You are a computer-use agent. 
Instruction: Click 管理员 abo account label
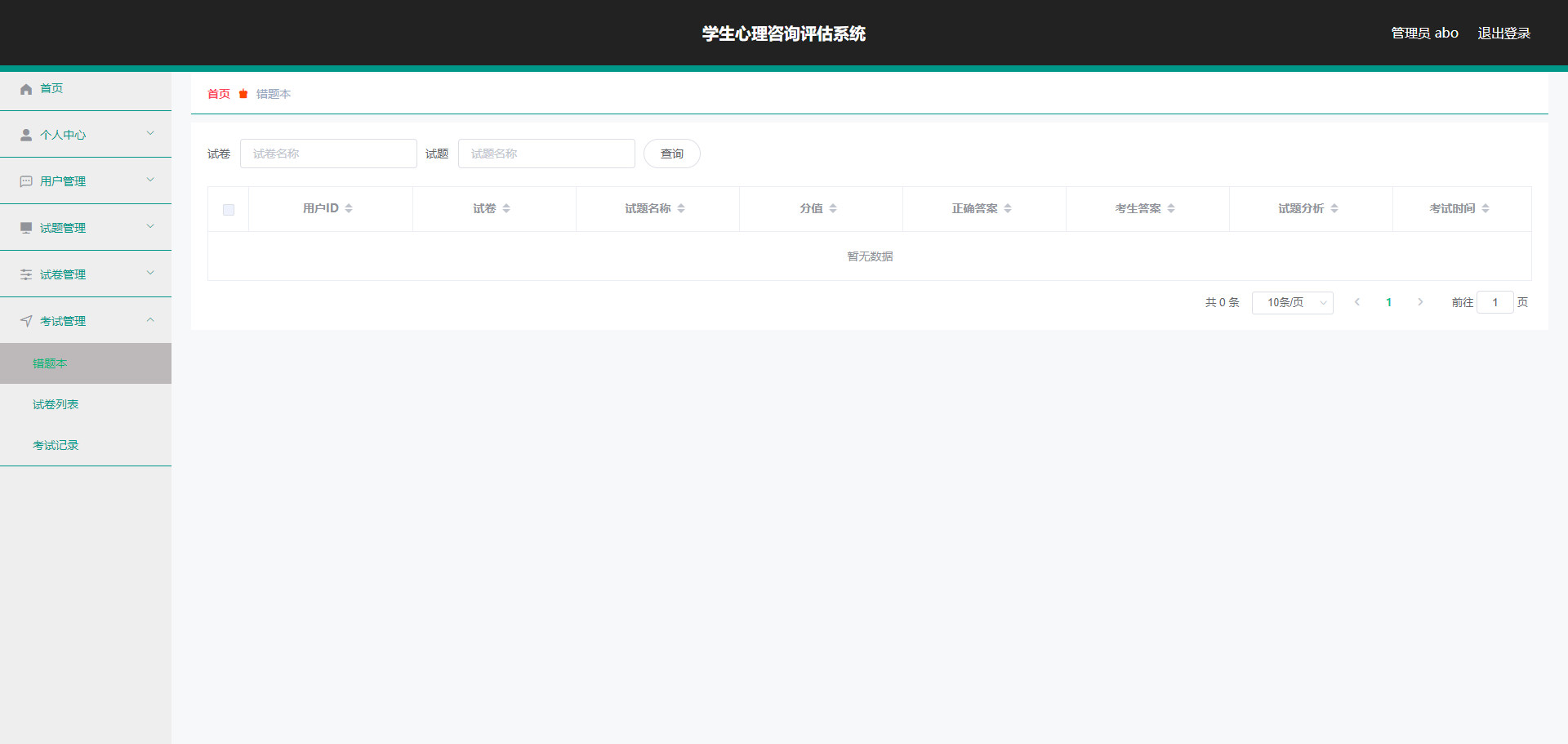1425,33
